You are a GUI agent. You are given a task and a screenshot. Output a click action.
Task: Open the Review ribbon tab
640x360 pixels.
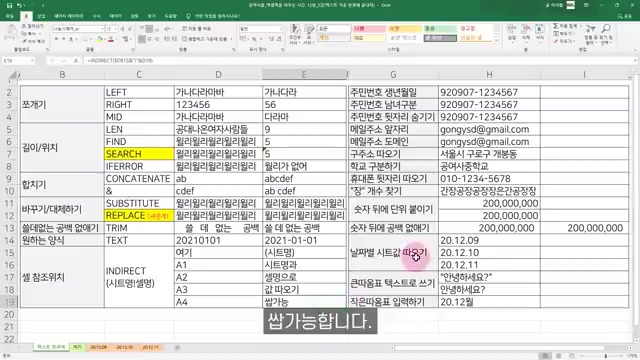(x=134, y=16)
